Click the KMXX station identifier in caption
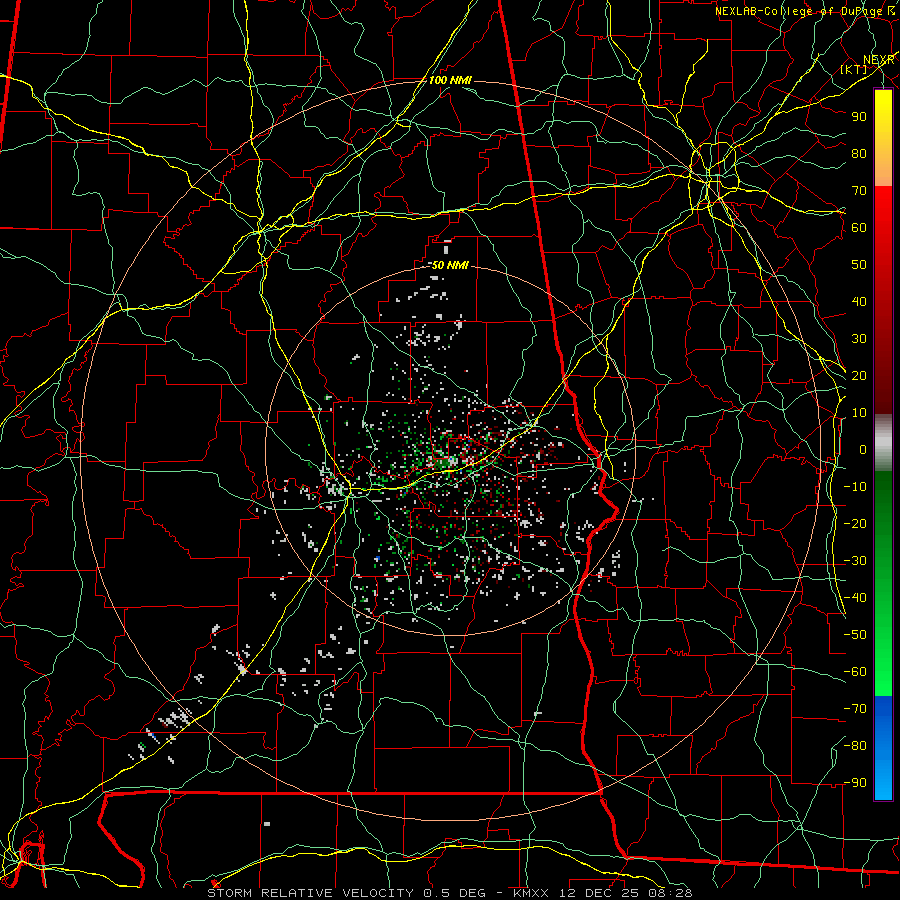The image size is (900, 900). (531, 893)
